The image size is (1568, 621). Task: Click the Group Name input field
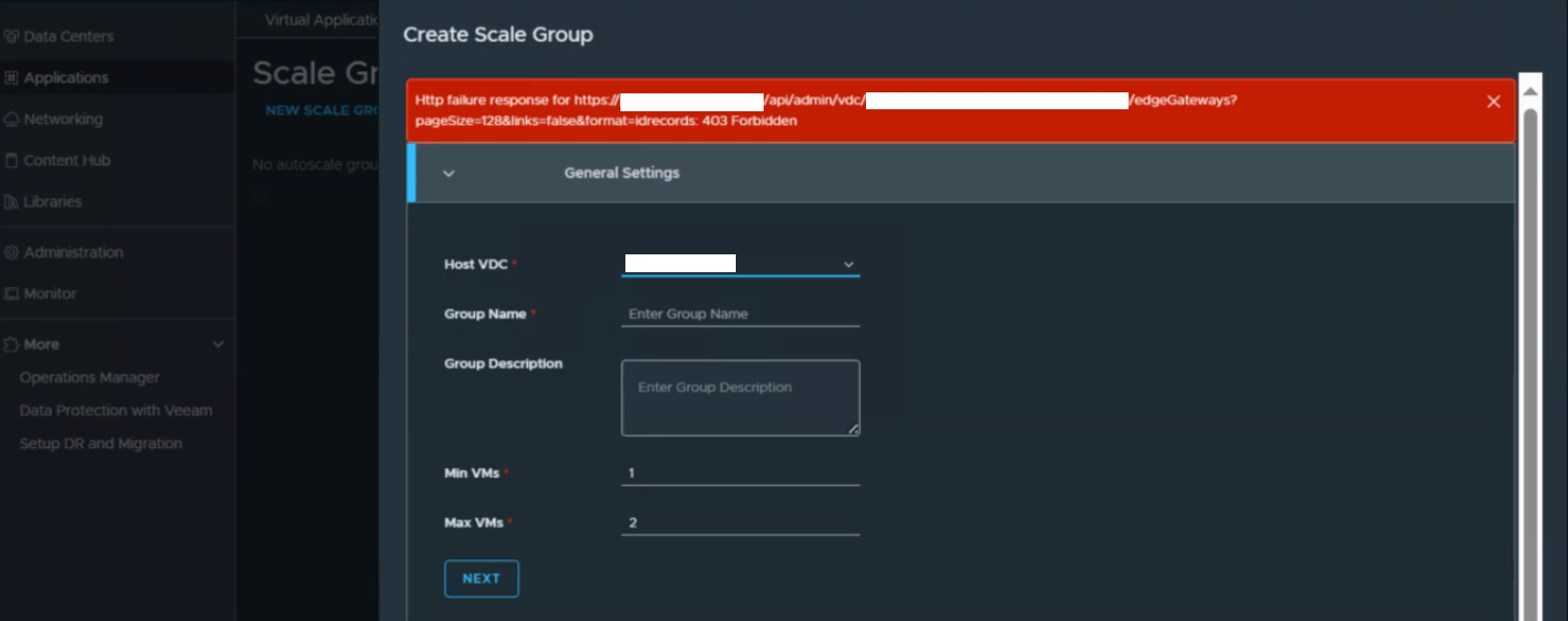pos(740,314)
